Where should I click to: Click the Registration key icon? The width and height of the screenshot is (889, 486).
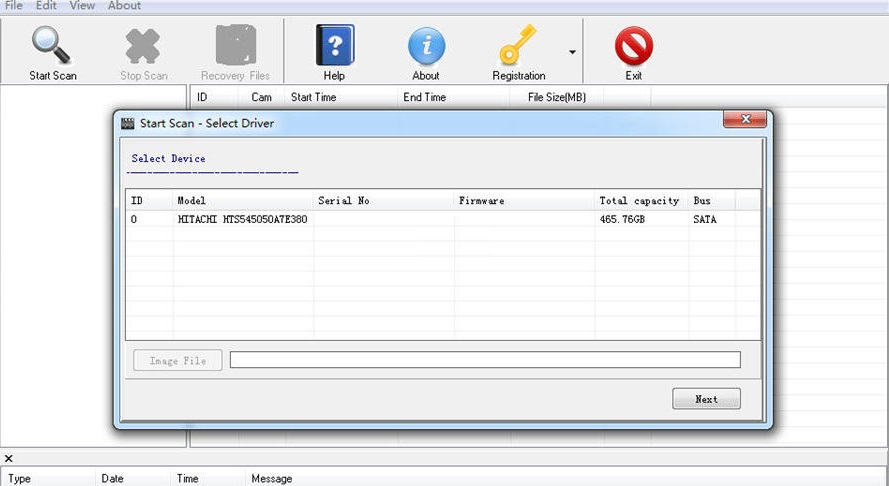518,44
